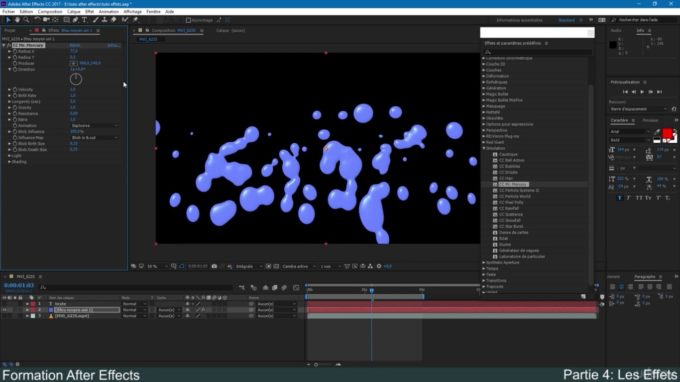The image size is (680, 382).
Task: Switch to the Audio panel tab
Action: (x=616, y=31)
